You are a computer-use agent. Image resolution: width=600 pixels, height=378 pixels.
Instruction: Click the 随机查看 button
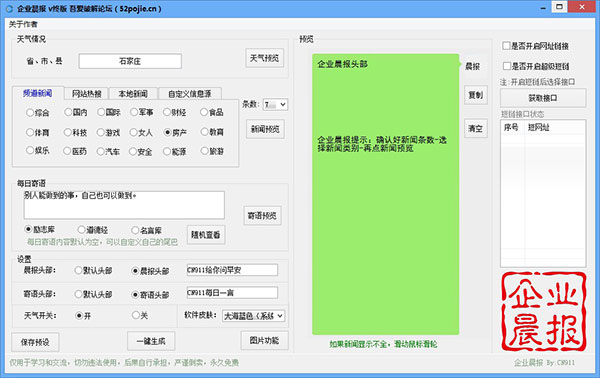click(x=206, y=235)
